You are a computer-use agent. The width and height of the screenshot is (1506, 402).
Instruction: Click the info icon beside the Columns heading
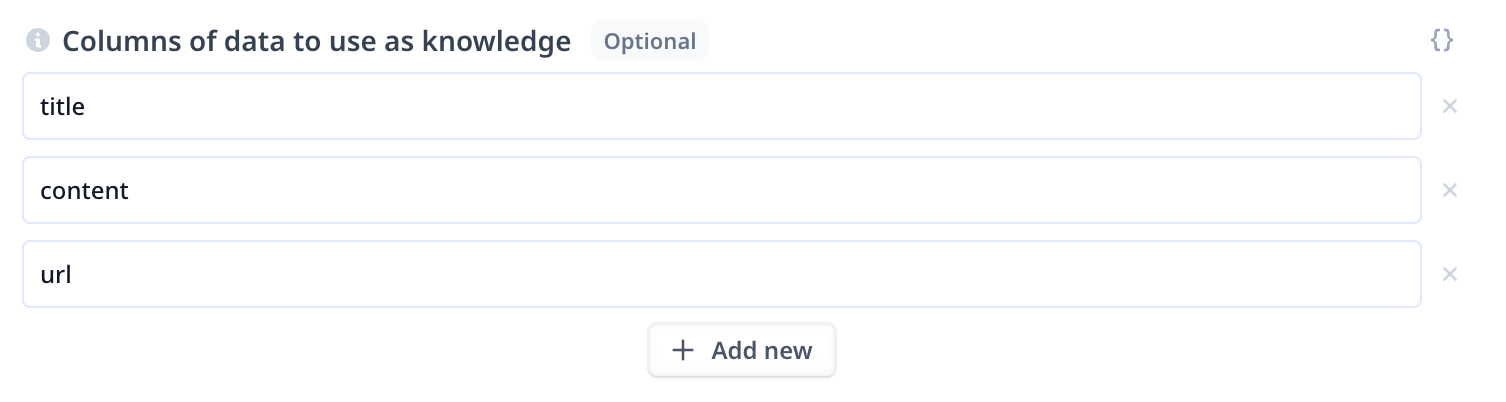(x=38, y=41)
